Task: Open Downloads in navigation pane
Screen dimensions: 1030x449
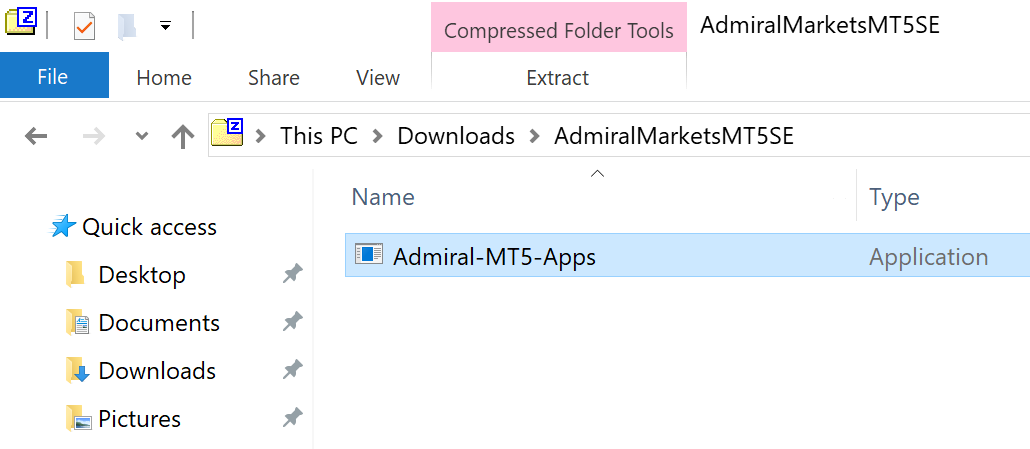Action: click(157, 371)
